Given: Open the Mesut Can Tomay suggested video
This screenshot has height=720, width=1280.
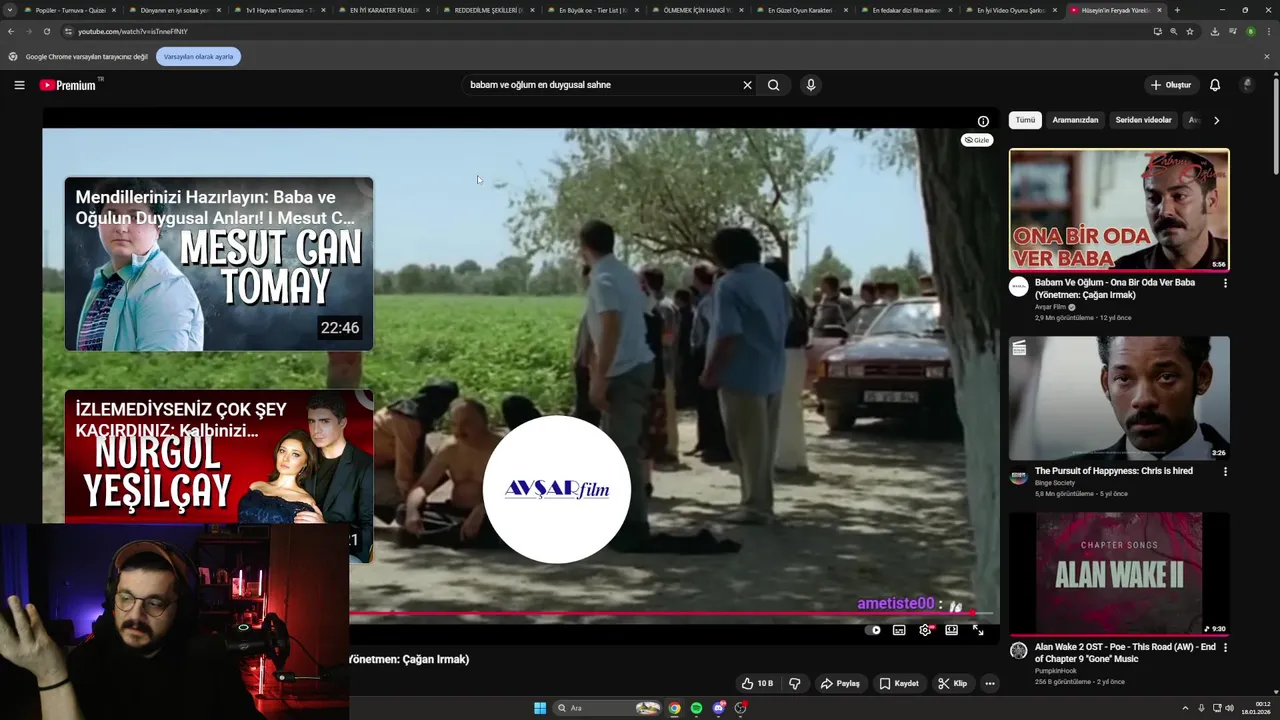Looking at the screenshot, I should pyautogui.click(x=219, y=264).
